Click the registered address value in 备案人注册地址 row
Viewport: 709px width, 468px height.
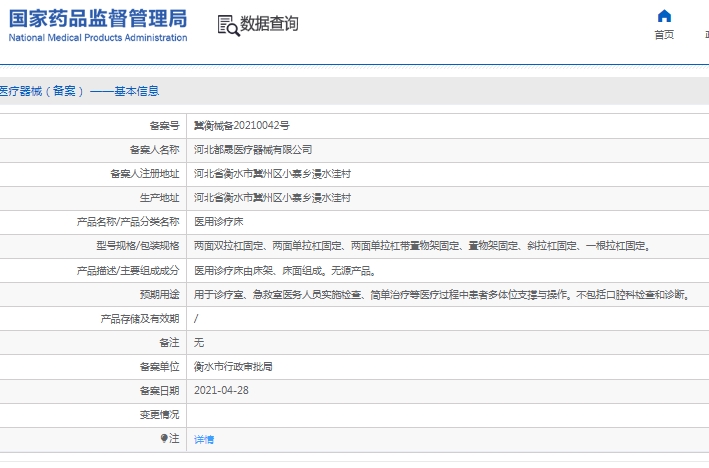(x=272, y=174)
